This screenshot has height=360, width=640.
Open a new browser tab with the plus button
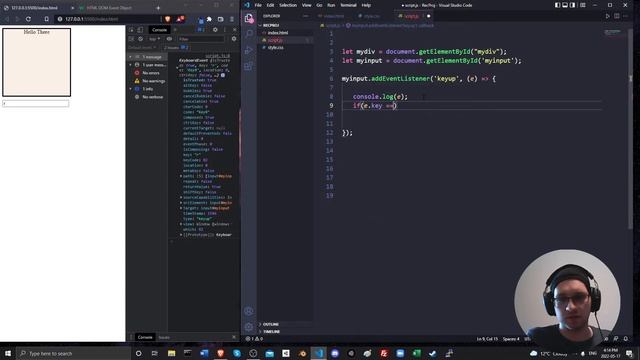click(x=158, y=8)
